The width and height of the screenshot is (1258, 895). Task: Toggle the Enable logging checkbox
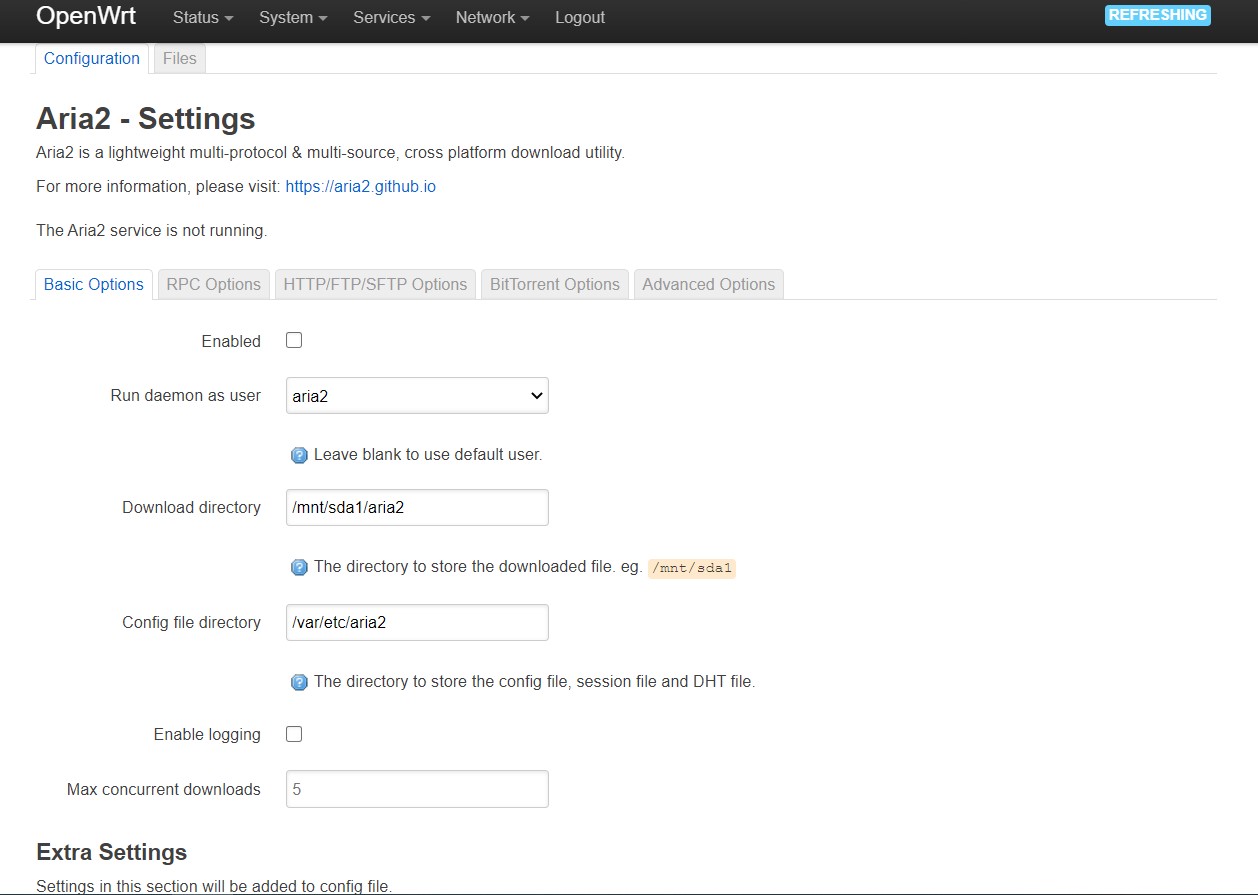[294, 734]
